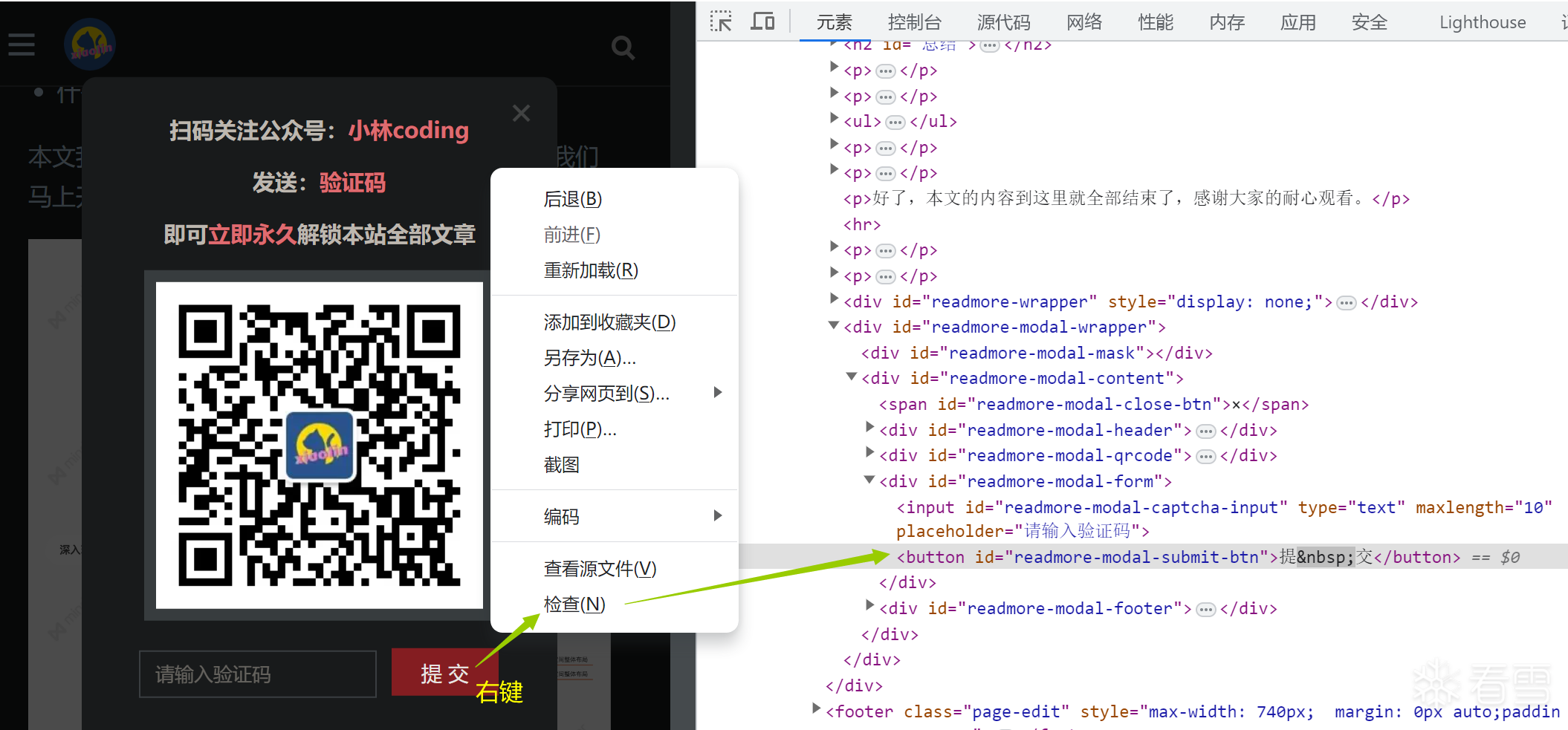The height and width of the screenshot is (730, 1568).
Task: Switch to the 控制台 tab
Action: tap(914, 22)
